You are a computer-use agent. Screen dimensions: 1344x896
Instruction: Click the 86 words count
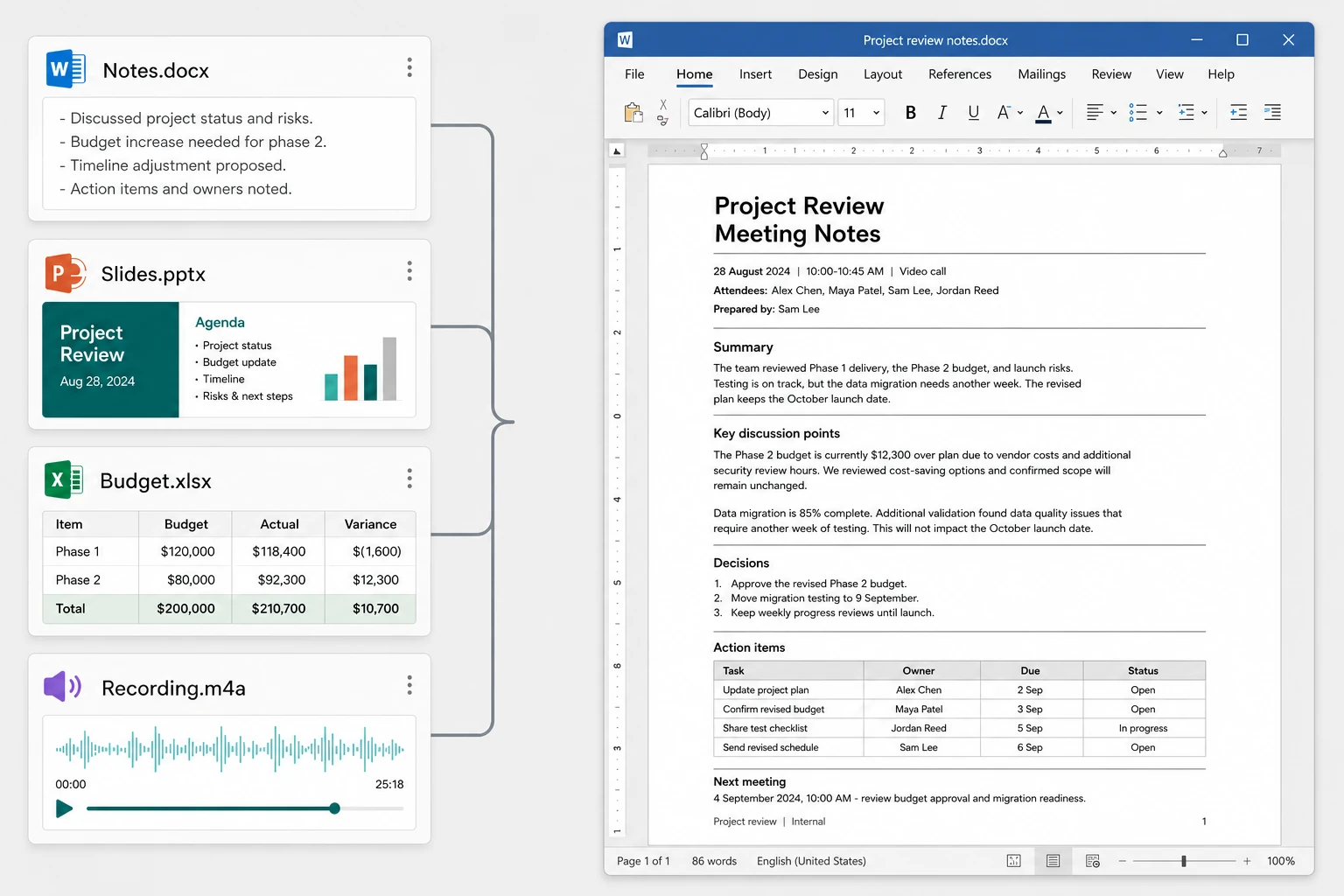[714, 861]
